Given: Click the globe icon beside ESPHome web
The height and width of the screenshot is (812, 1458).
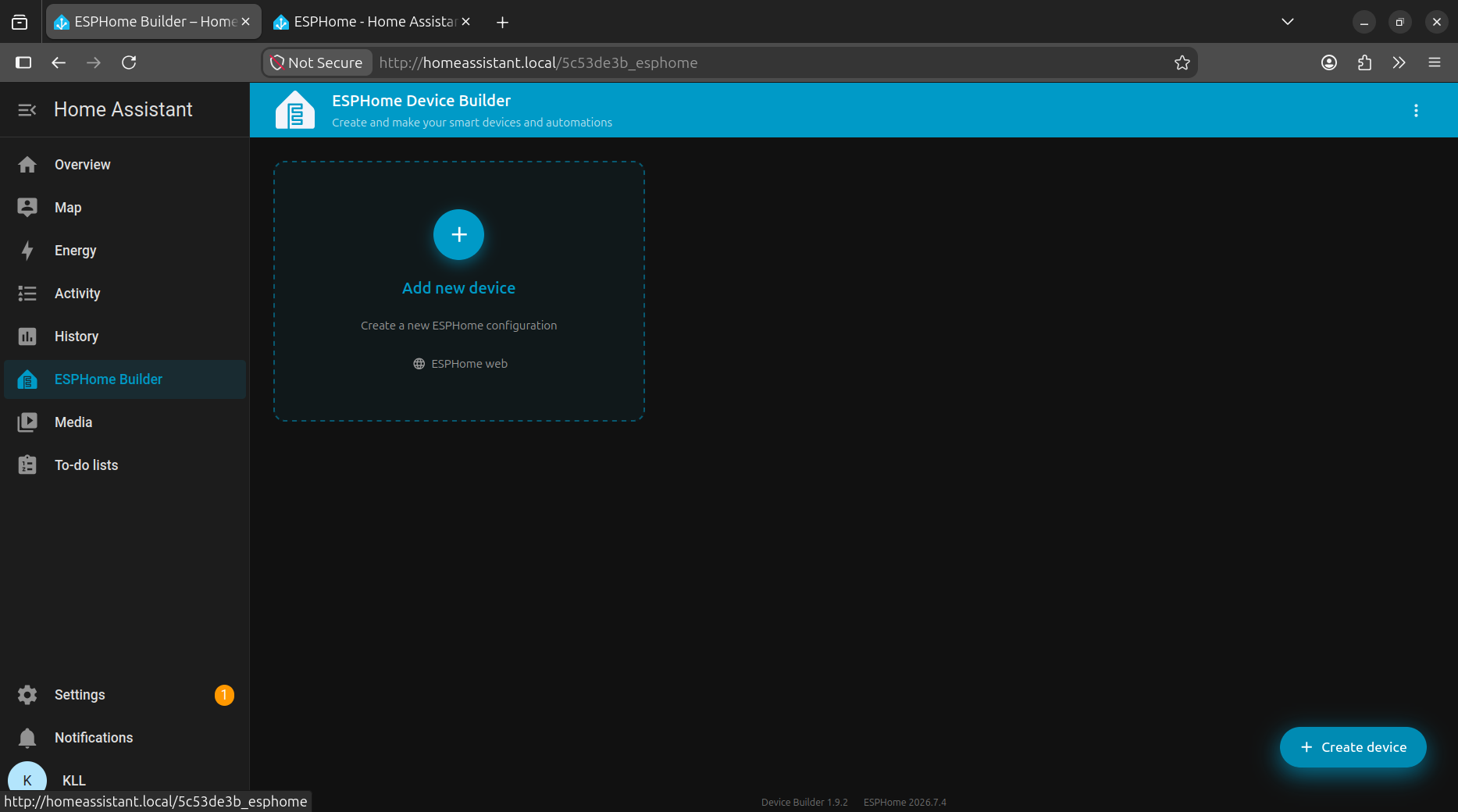Looking at the screenshot, I should pos(419,364).
